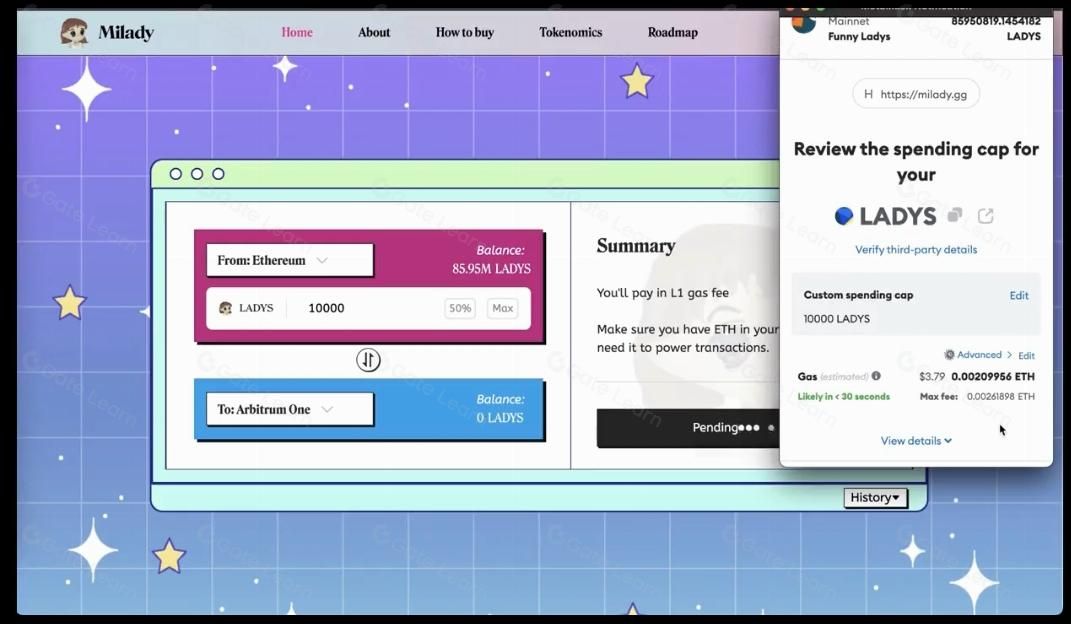Viewport: 1071px width, 624px height.
Task: Click the Max amount button
Action: [503, 308]
